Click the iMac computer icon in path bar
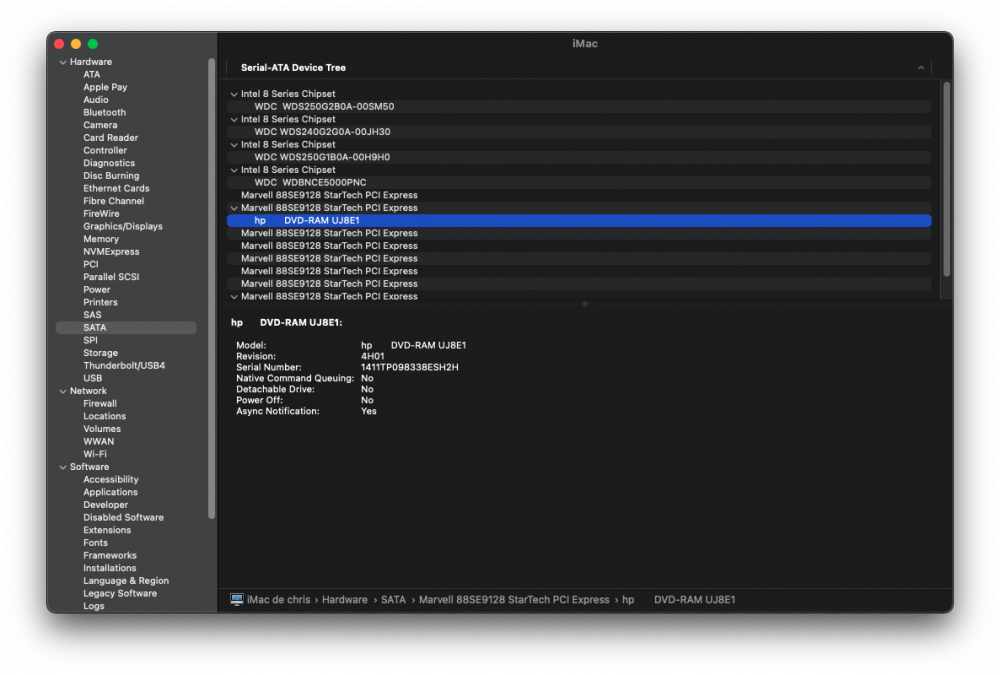This screenshot has width=1000, height=675. tap(237, 600)
